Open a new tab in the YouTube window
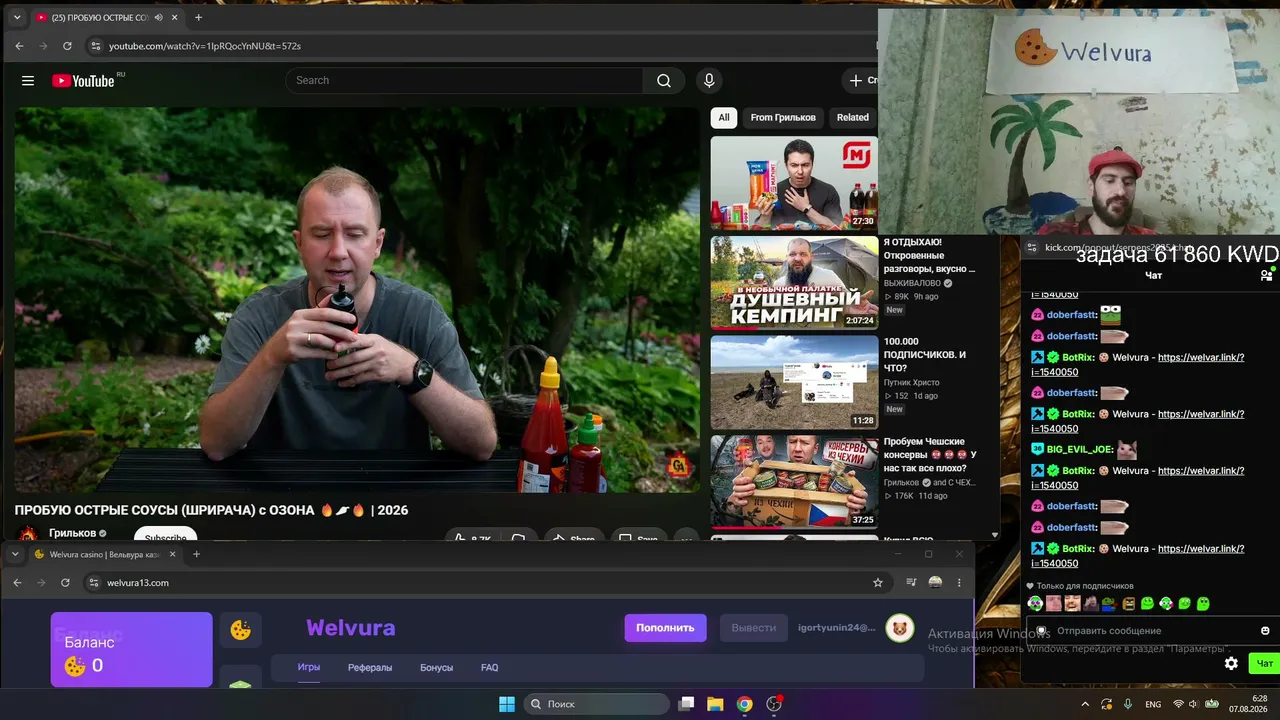Viewport: 1280px width, 720px height. (198, 17)
